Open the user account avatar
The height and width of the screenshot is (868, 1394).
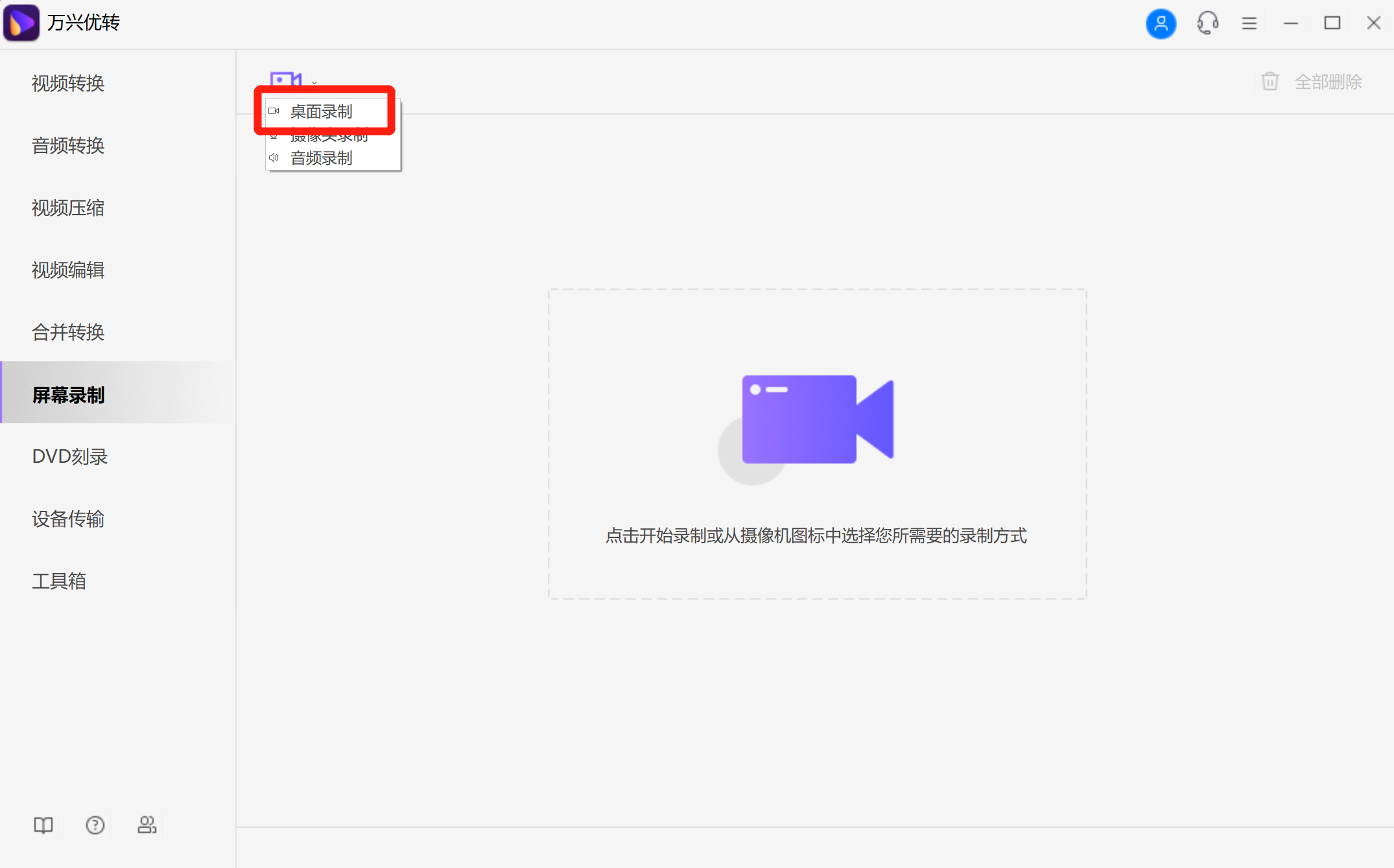[1161, 23]
